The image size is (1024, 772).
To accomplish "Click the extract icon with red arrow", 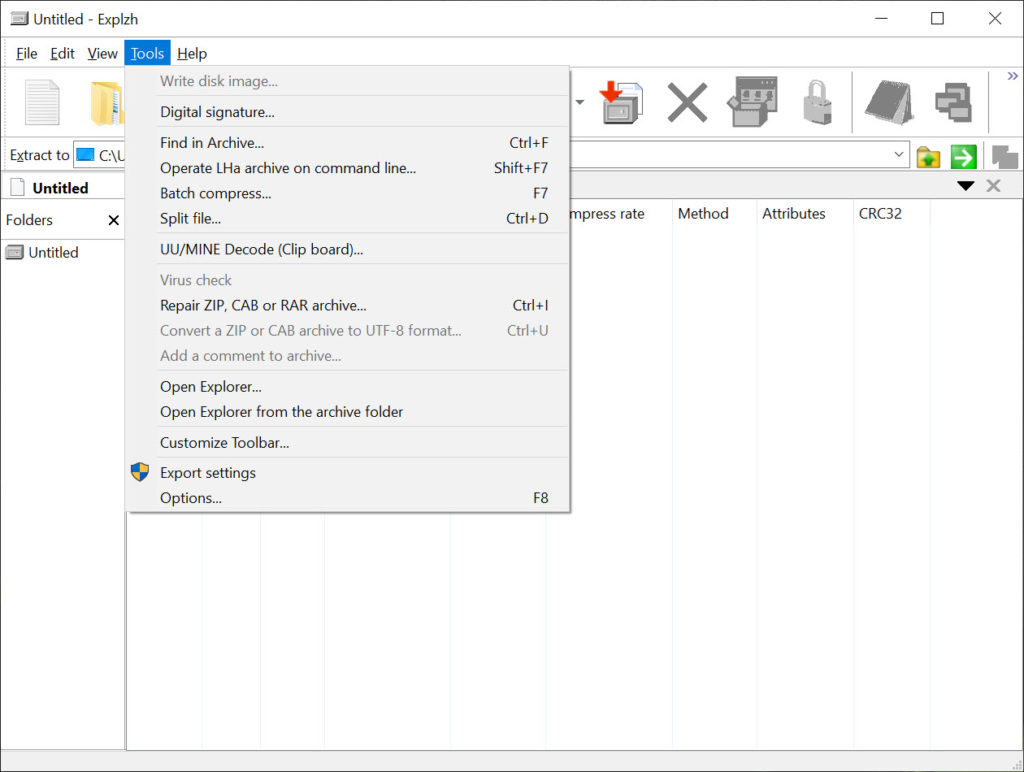I will (621, 102).
